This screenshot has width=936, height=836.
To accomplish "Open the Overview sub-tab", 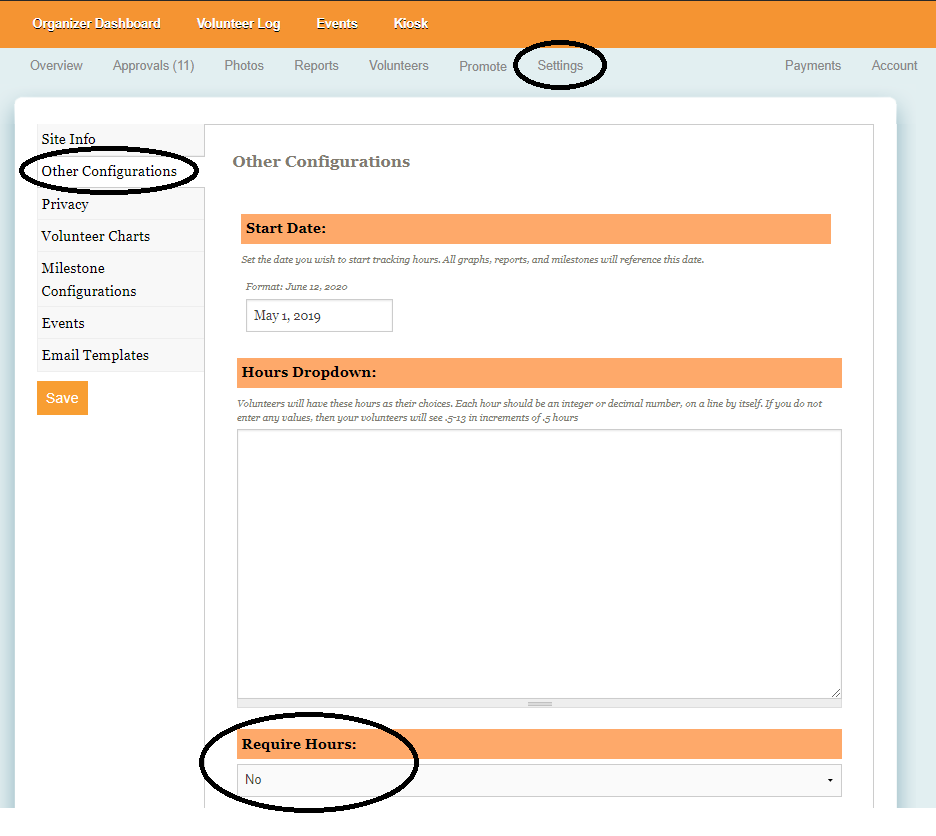I will (x=57, y=65).
